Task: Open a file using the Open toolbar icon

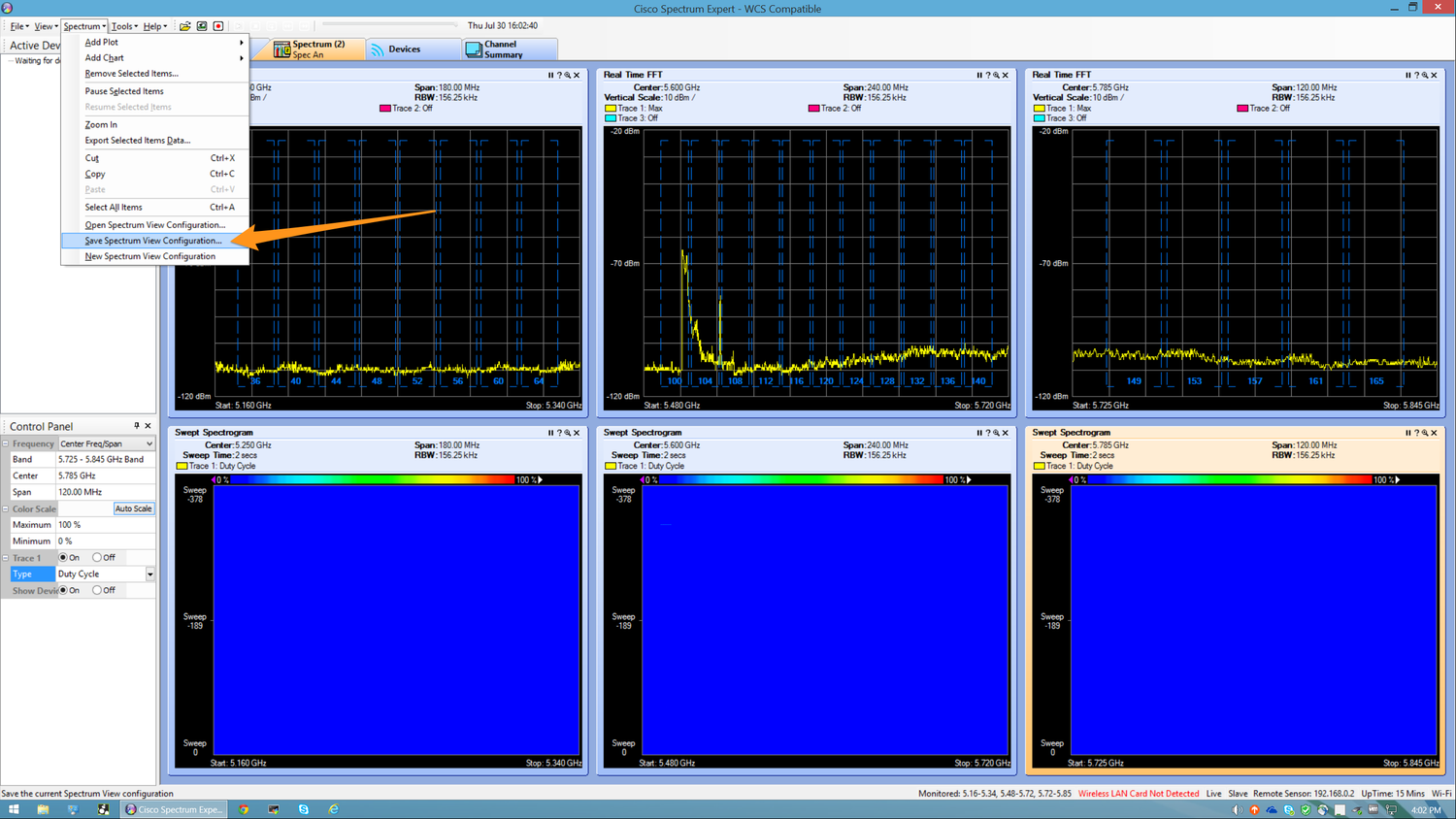Action: click(184, 25)
